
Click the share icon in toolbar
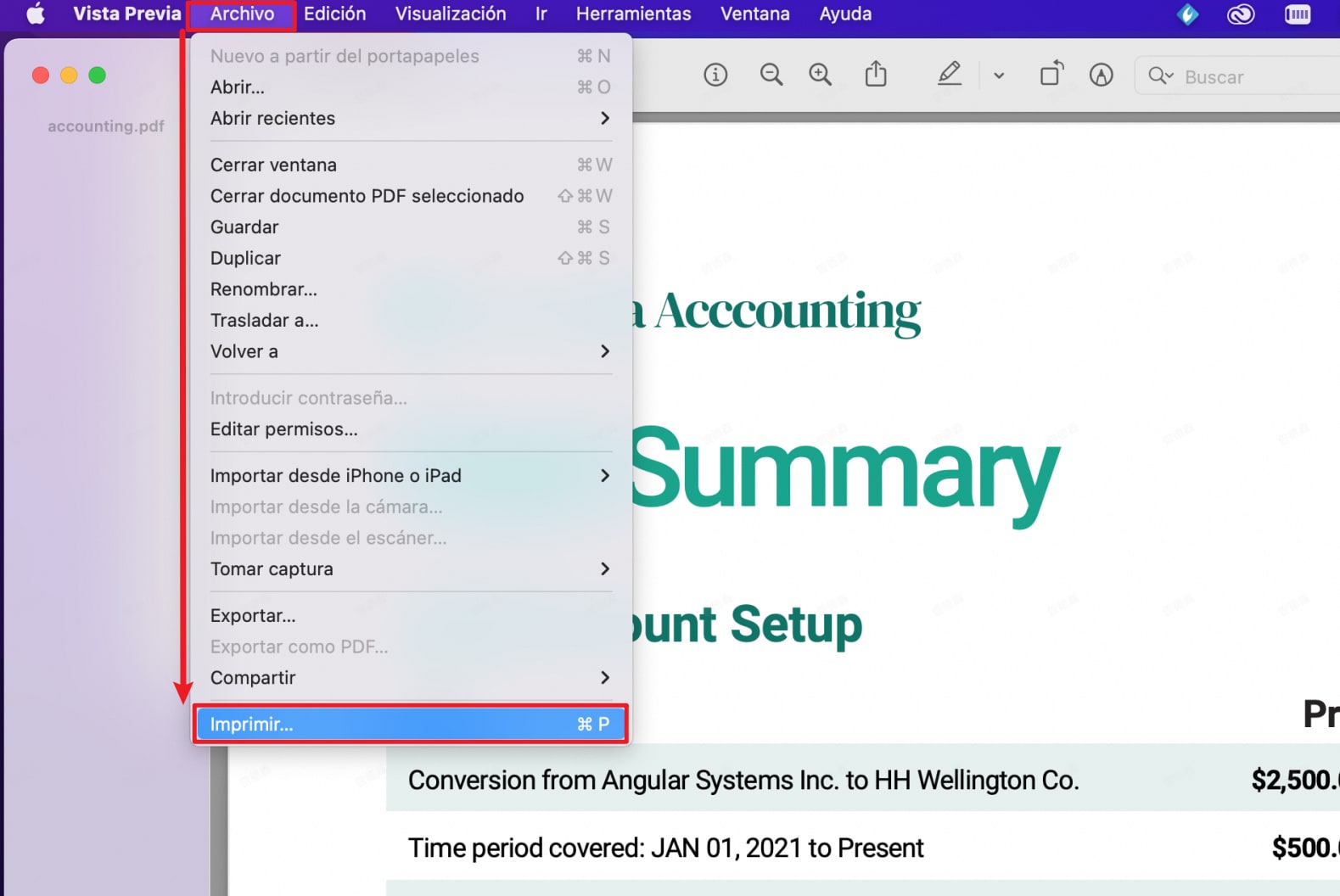pos(875,75)
